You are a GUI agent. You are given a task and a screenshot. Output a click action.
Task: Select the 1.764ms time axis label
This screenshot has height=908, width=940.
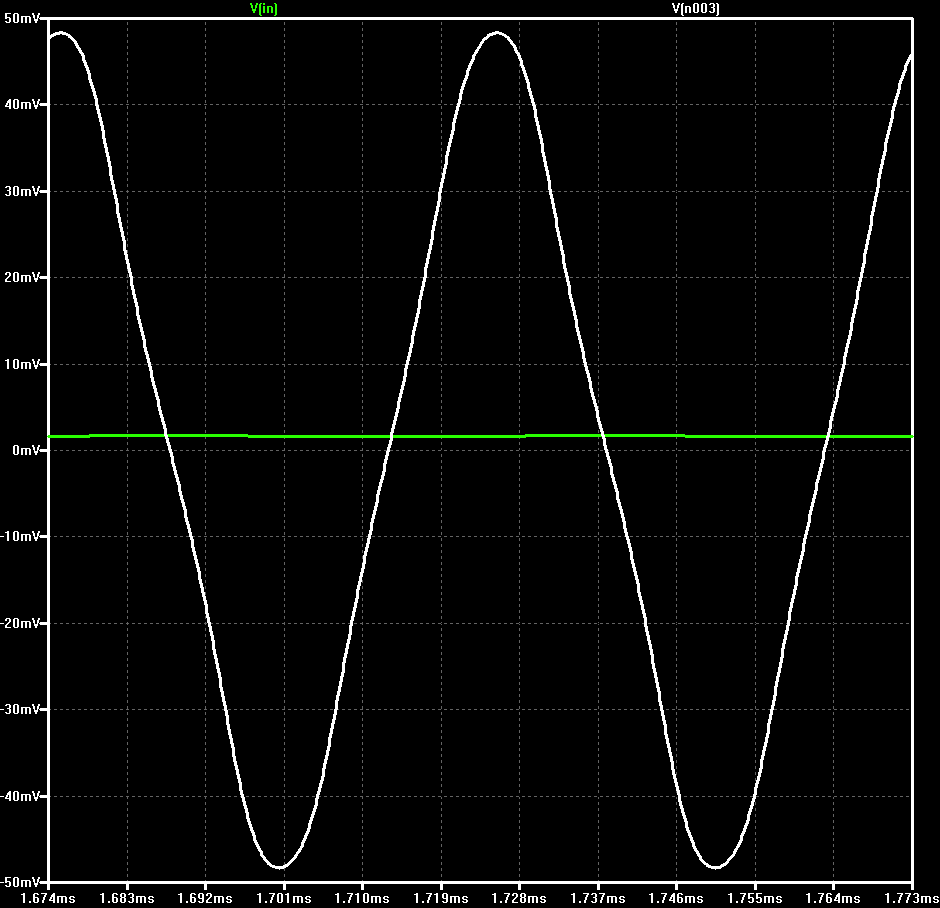tap(833, 898)
